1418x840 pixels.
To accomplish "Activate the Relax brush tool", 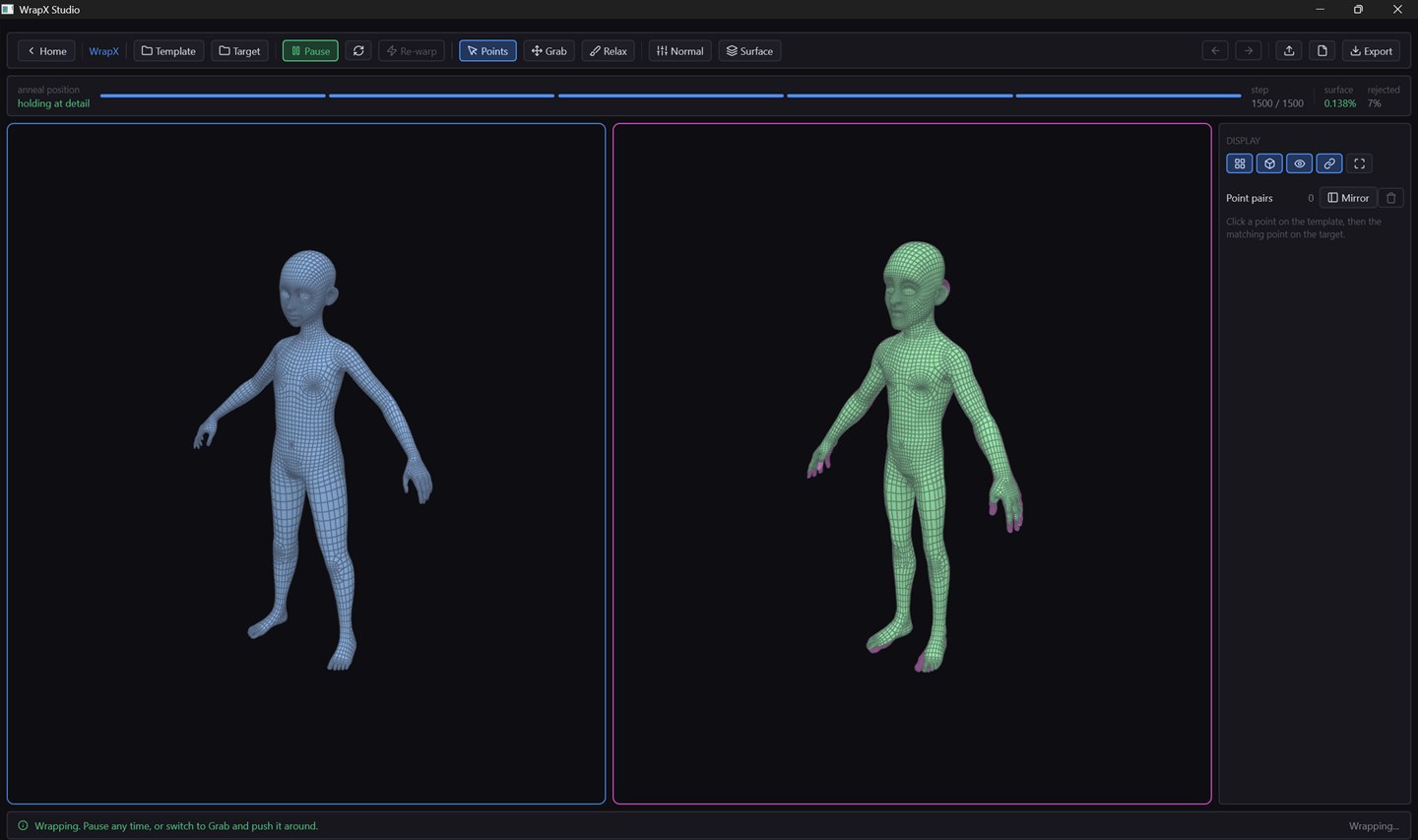I will click(x=609, y=51).
